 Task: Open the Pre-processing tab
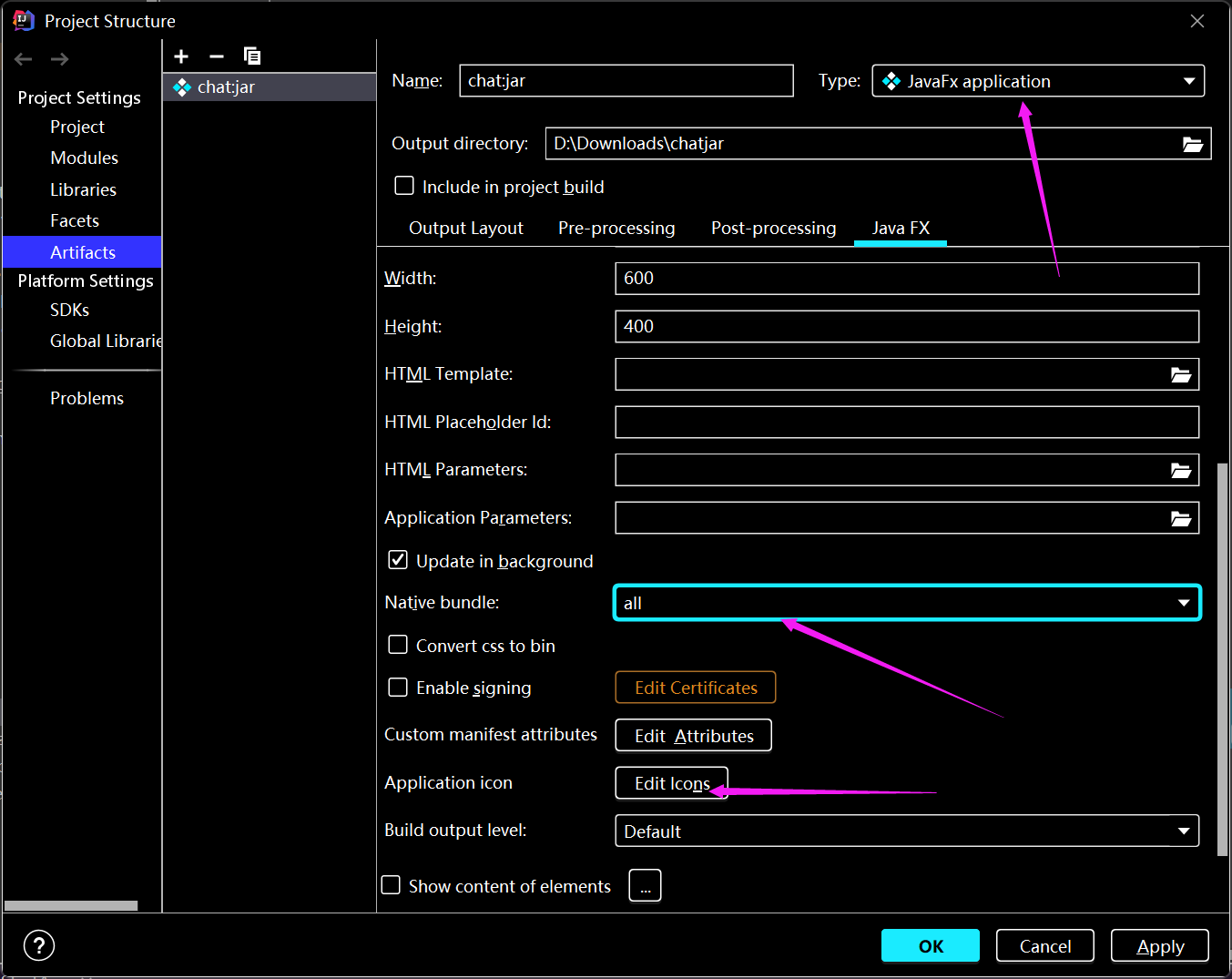coord(616,228)
